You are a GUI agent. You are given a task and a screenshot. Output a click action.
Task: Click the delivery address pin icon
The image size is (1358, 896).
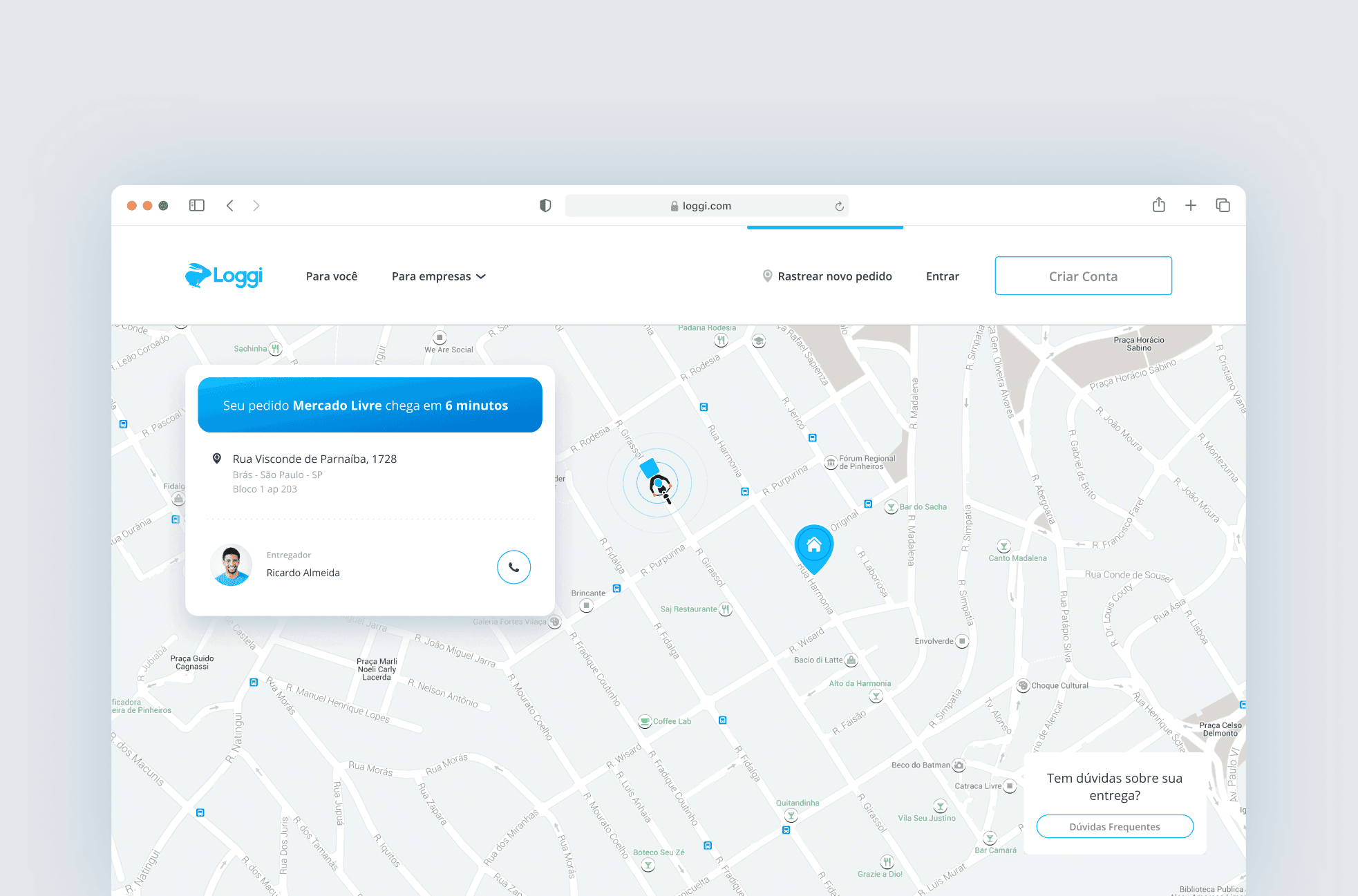point(217,458)
